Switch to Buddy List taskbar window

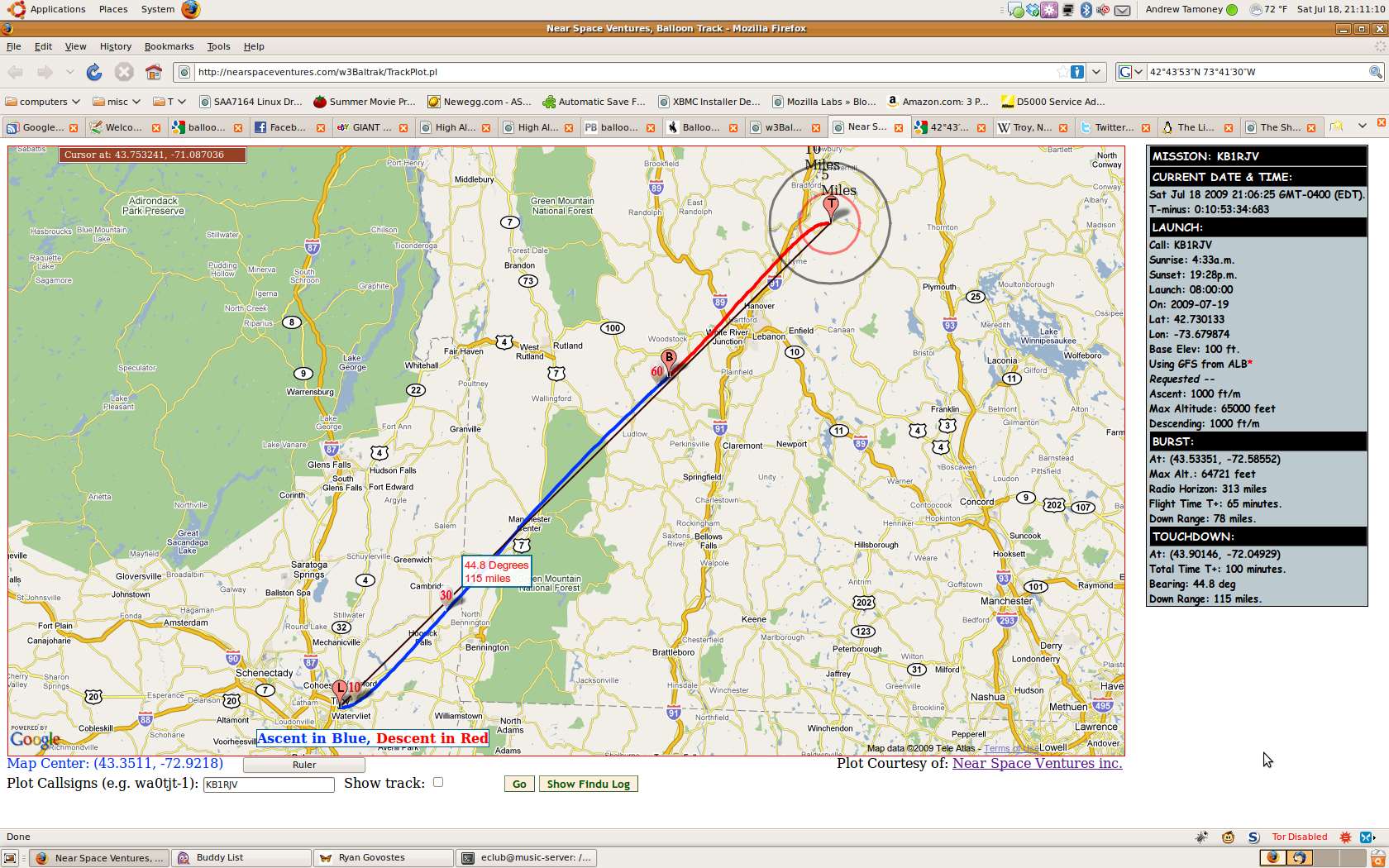pyautogui.click(x=241, y=858)
